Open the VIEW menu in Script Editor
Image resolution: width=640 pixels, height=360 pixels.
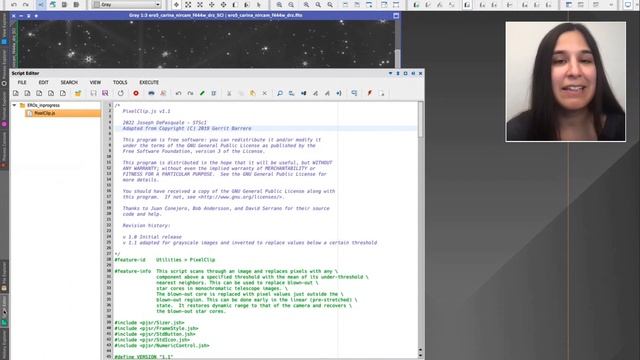(95, 82)
